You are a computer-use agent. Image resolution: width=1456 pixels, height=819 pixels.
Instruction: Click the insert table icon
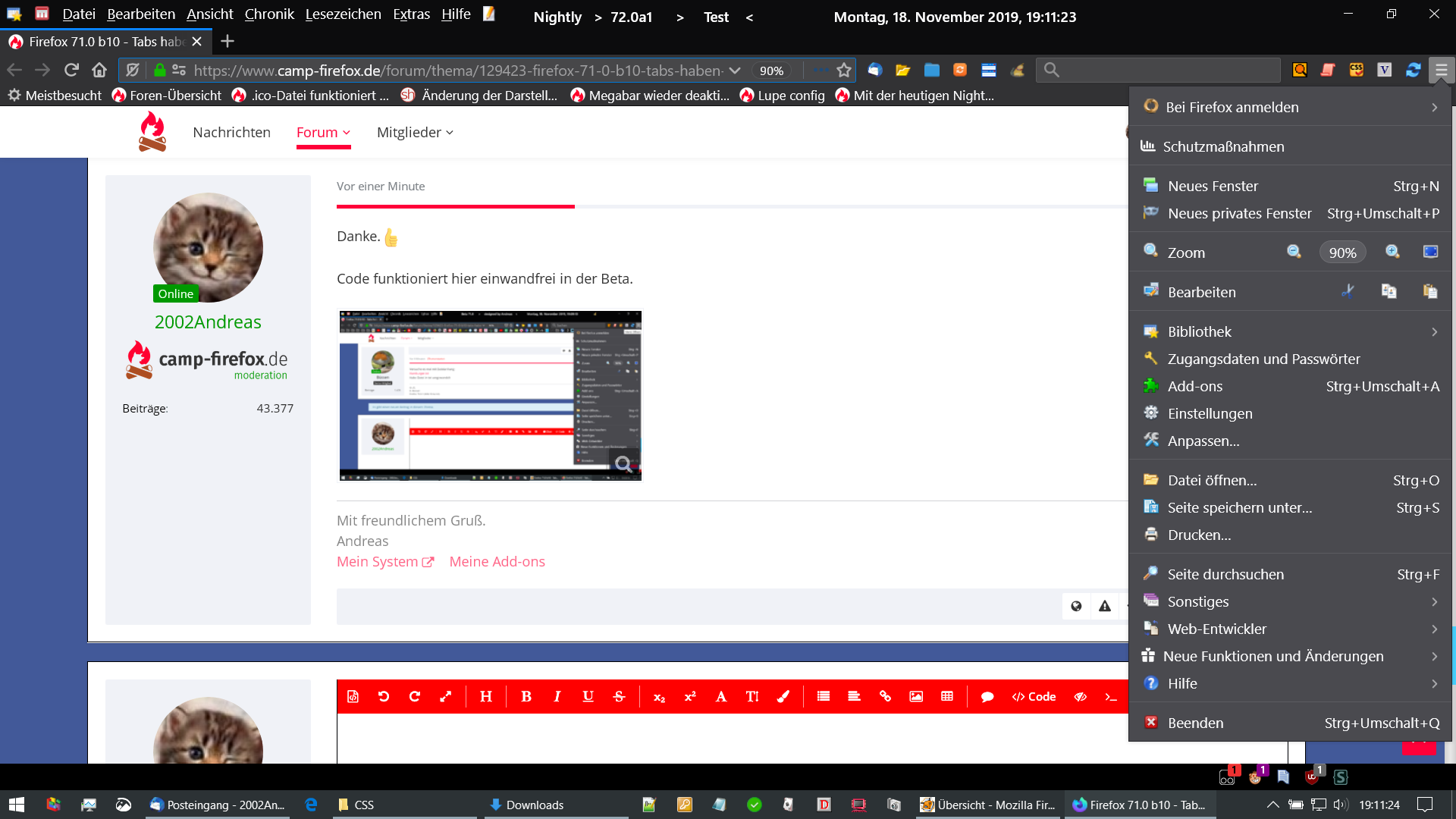947,696
